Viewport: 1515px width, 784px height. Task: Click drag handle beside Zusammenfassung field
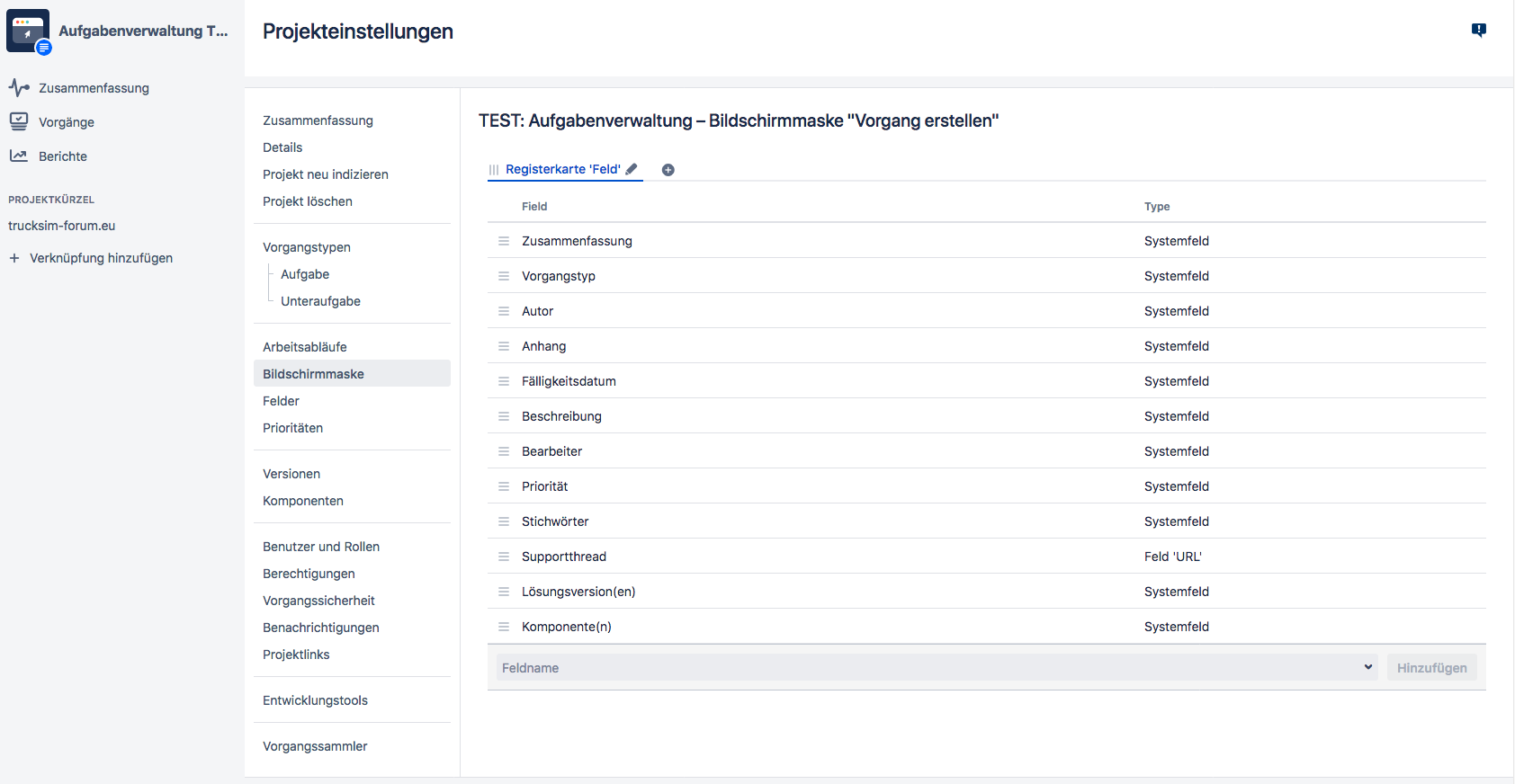tap(504, 241)
